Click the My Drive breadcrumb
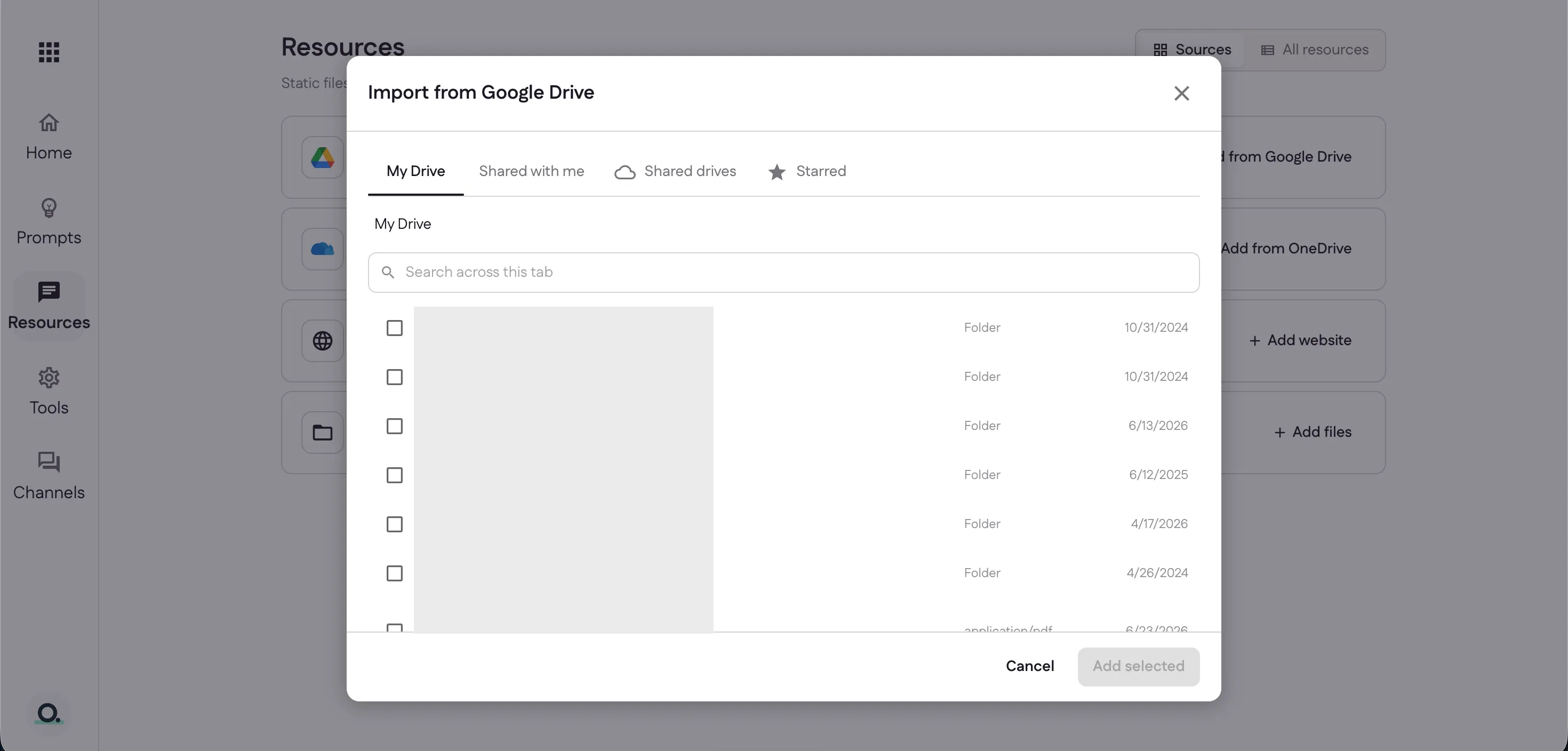 click(402, 224)
